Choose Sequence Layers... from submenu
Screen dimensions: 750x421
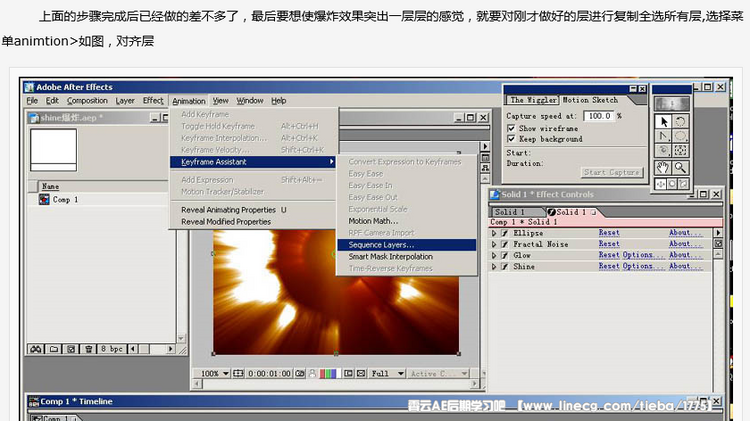point(407,244)
